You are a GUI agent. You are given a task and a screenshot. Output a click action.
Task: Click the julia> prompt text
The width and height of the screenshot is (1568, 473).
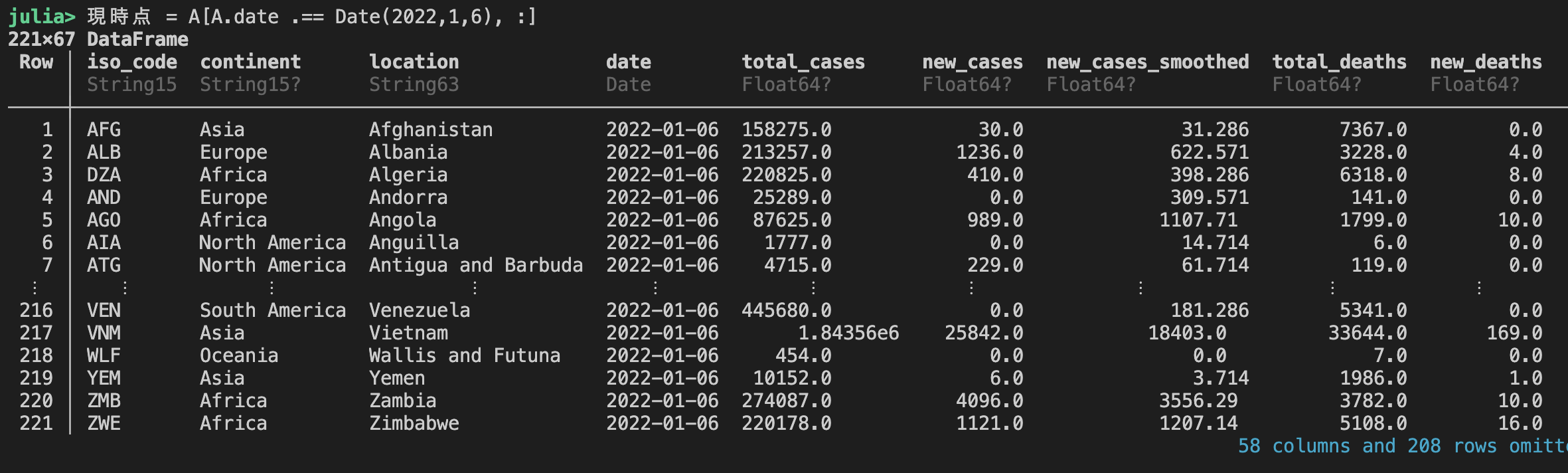click(x=42, y=17)
